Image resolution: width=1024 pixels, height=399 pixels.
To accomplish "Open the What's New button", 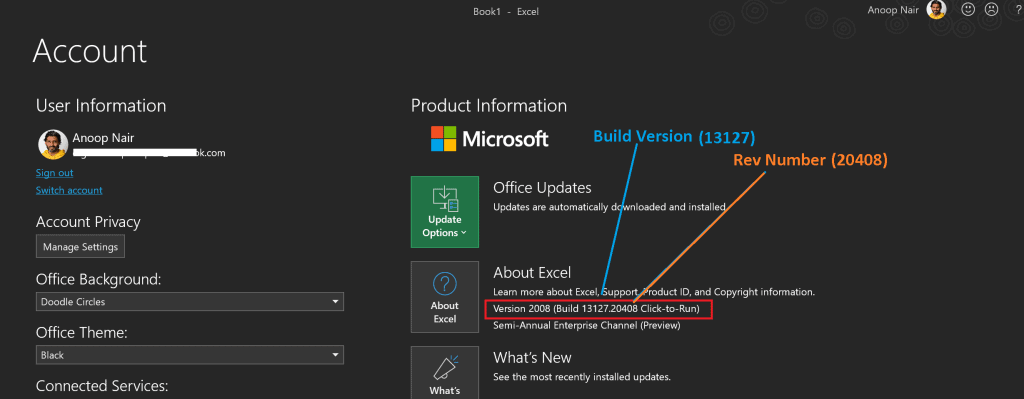I will click(x=445, y=373).
